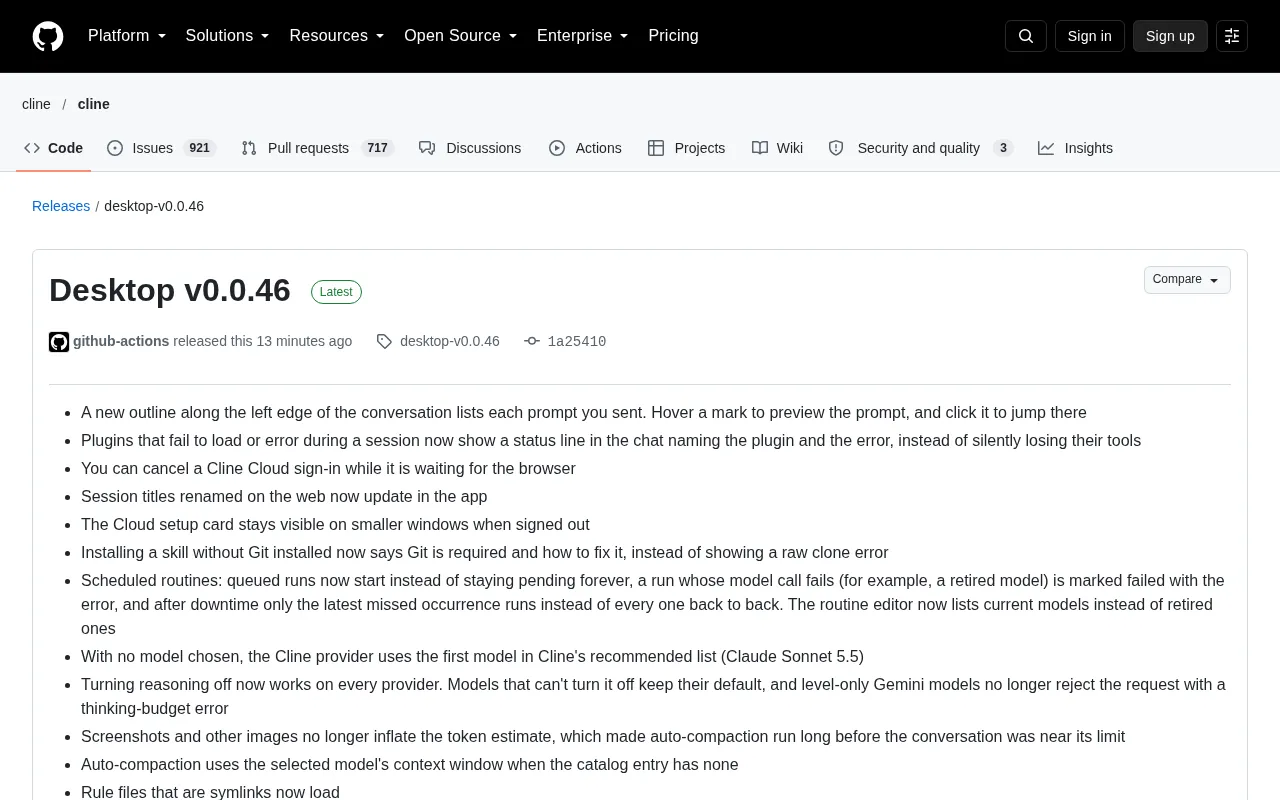Expand the Open Source menu
The image size is (1280, 800).
click(x=461, y=36)
